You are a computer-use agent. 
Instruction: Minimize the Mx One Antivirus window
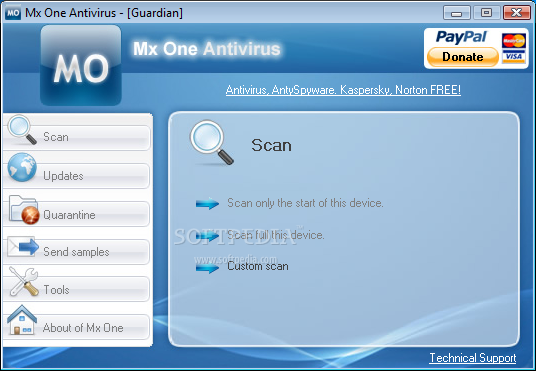click(x=456, y=13)
